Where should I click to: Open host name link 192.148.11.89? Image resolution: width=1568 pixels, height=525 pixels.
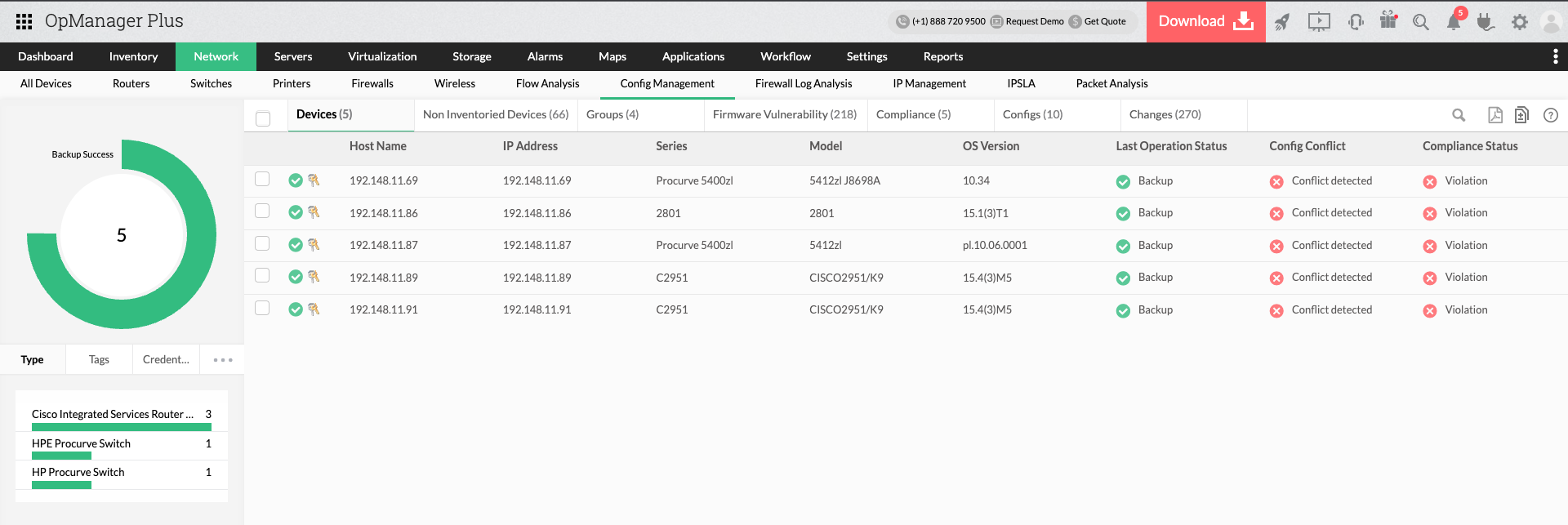(x=383, y=278)
